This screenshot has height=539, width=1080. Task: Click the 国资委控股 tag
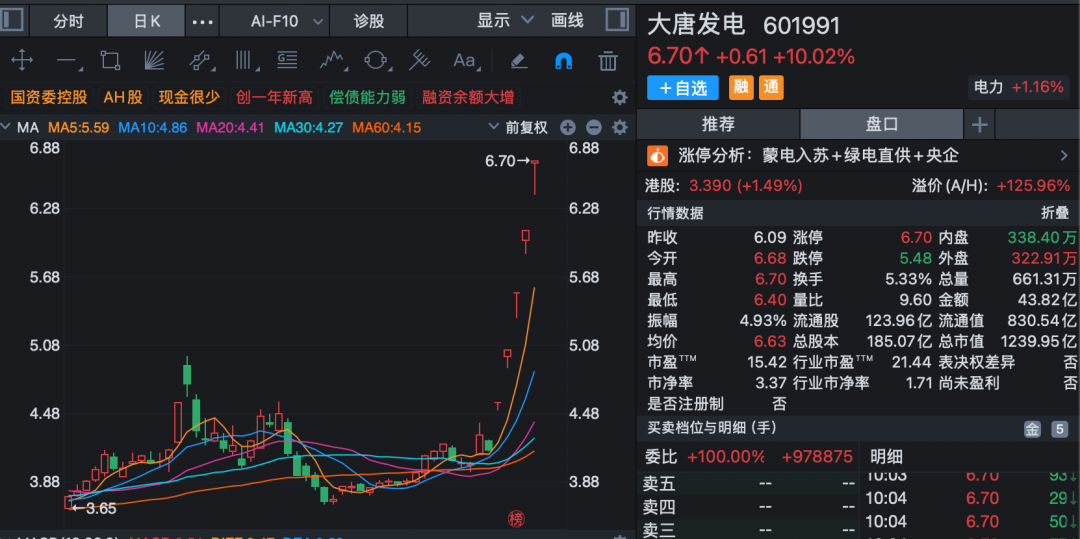49,97
